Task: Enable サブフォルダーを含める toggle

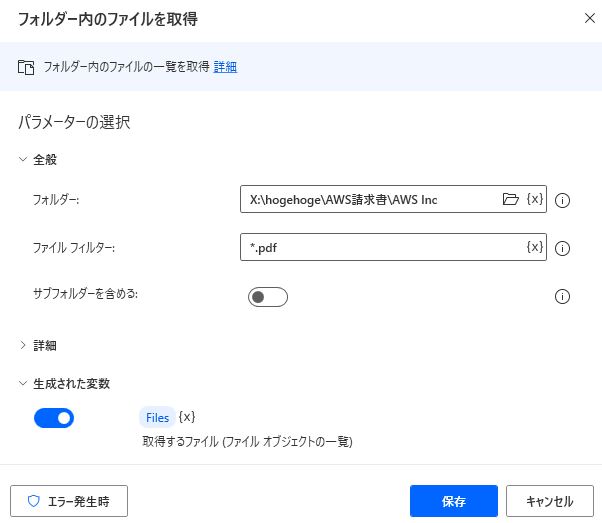Action: [x=268, y=297]
